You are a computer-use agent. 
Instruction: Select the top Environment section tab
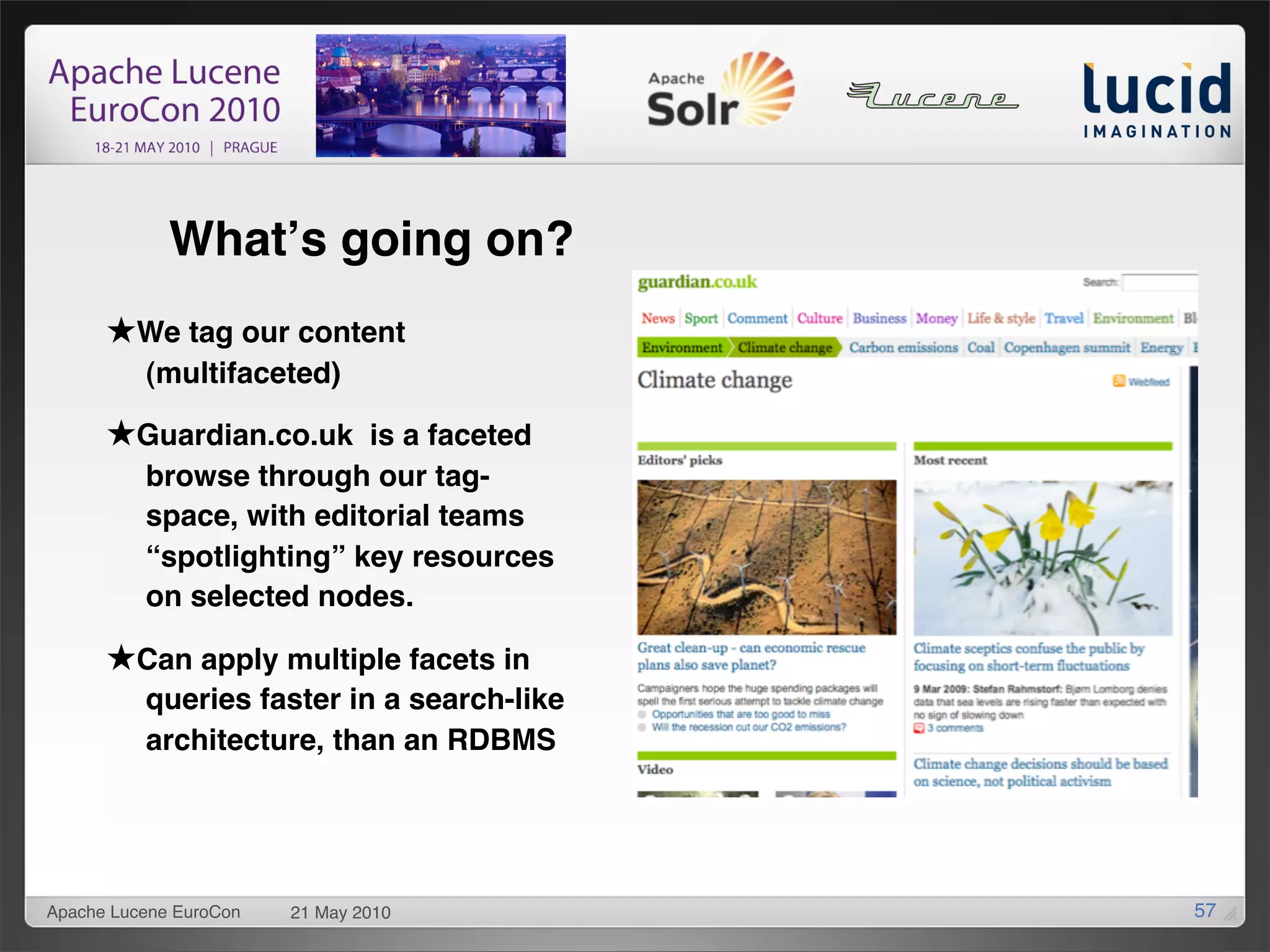pyautogui.click(x=1133, y=318)
